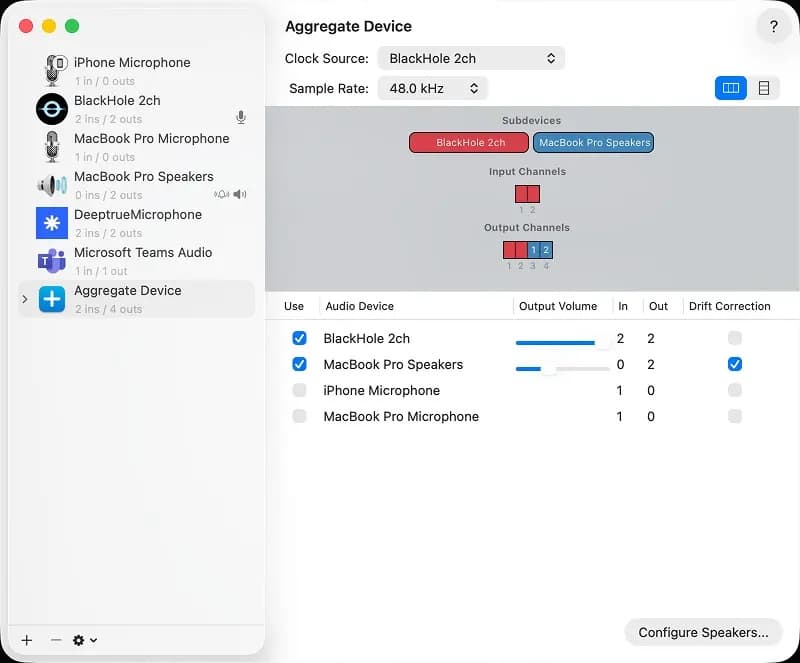Image resolution: width=800 pixels, height=663 pixels.
Task: Disable Drift Correction for MacBook Pro Speakers
Action: (x=735, y=364)
